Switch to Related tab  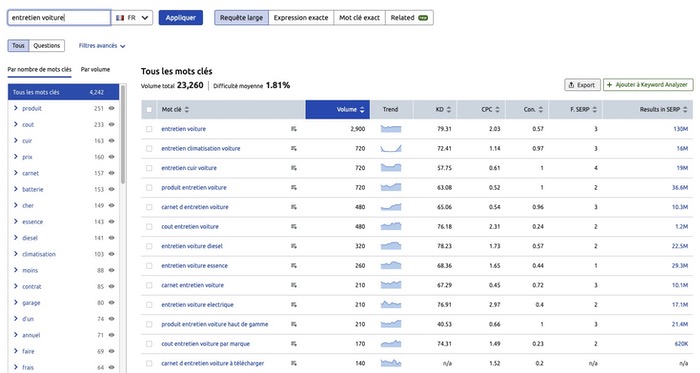409,18
